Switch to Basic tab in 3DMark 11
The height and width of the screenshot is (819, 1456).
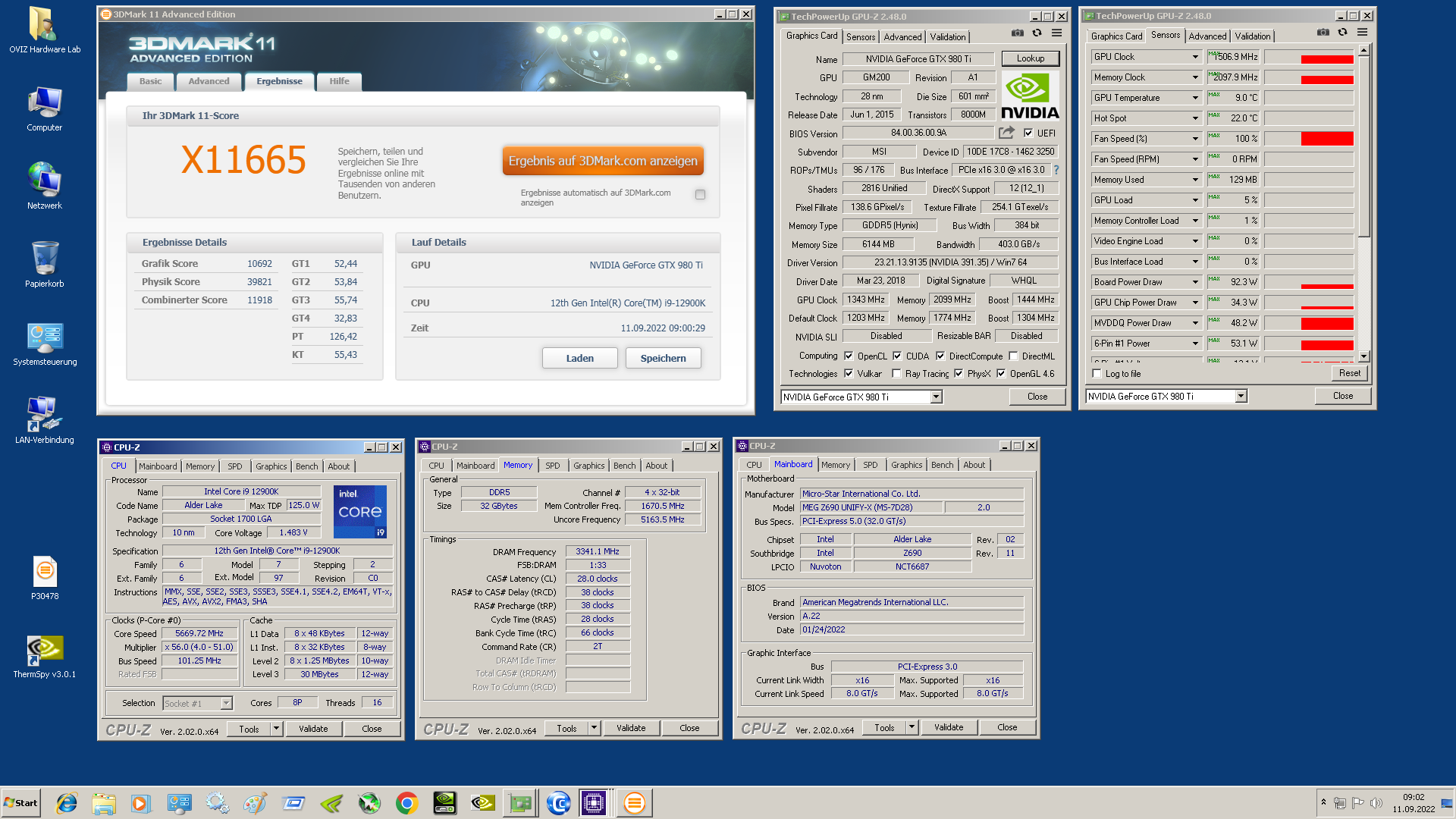(x=150, y=81)
